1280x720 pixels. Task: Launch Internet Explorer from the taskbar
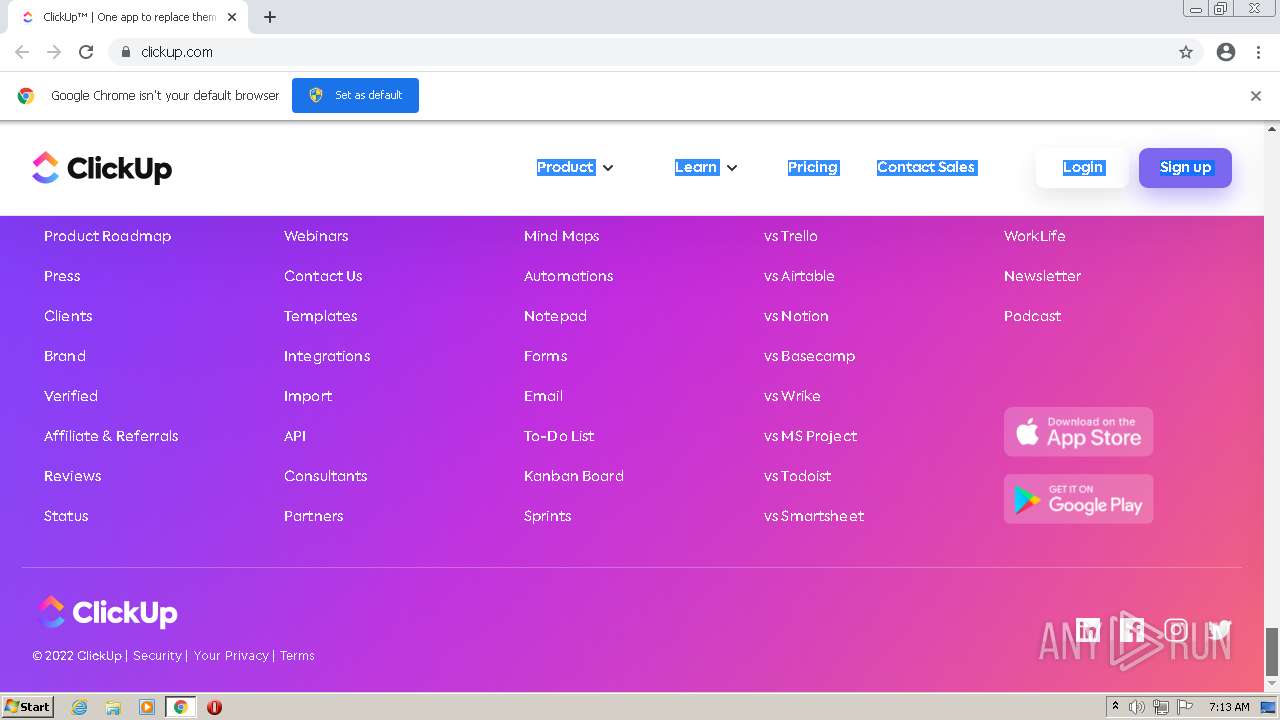80,707
